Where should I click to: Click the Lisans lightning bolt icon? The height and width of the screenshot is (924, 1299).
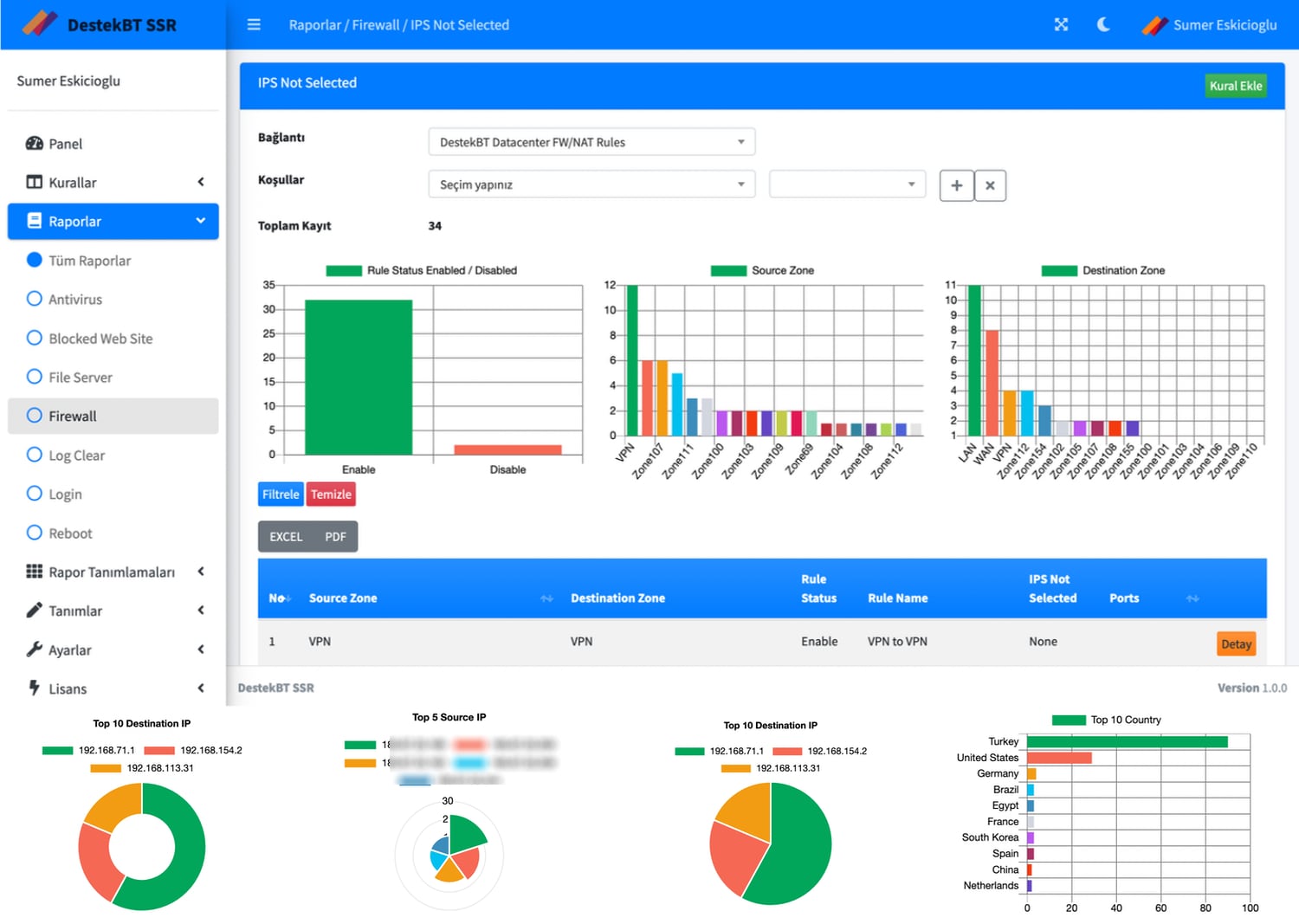(x=34, y=688)
